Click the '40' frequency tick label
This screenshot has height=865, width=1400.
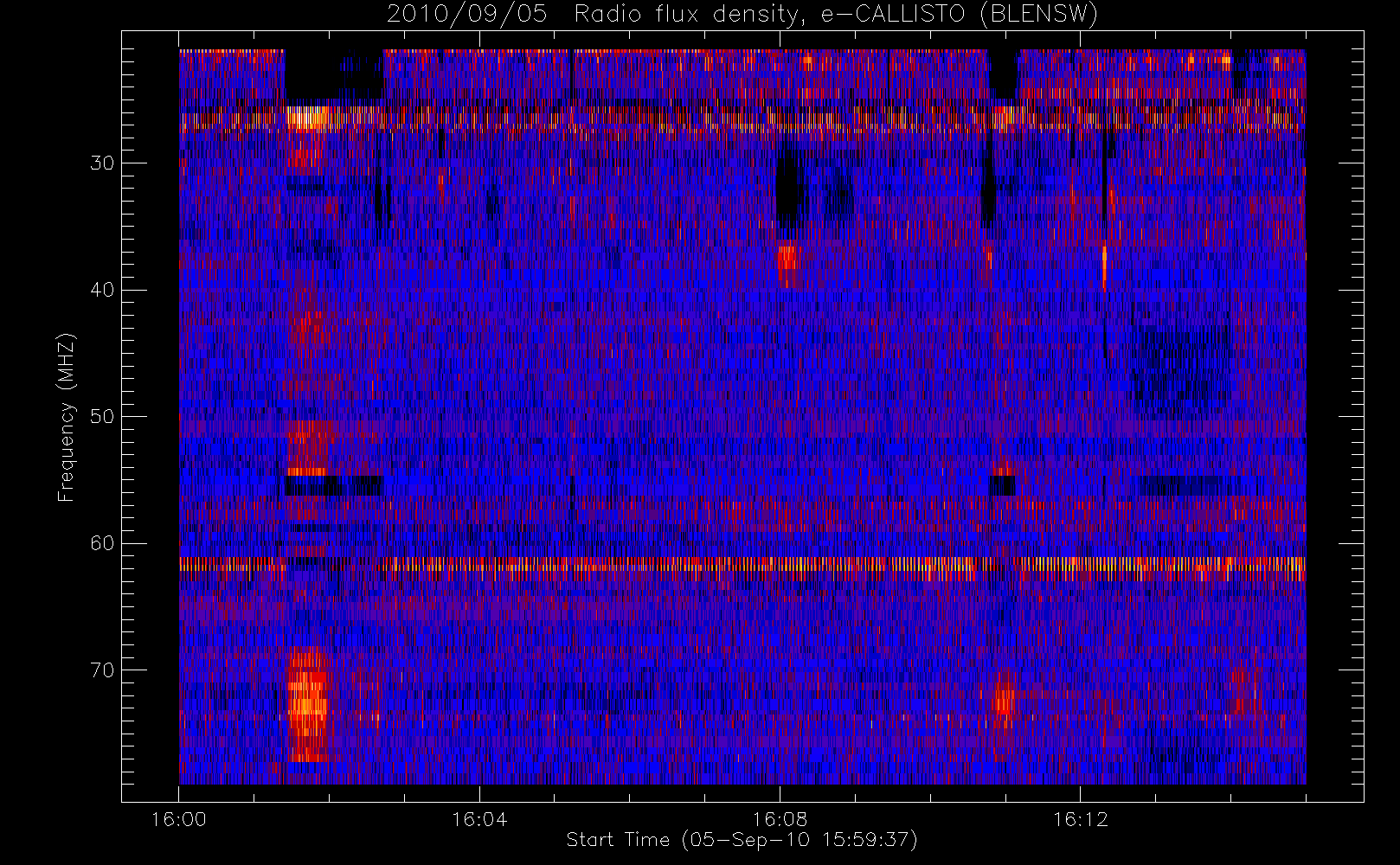(x=102, y=290)
